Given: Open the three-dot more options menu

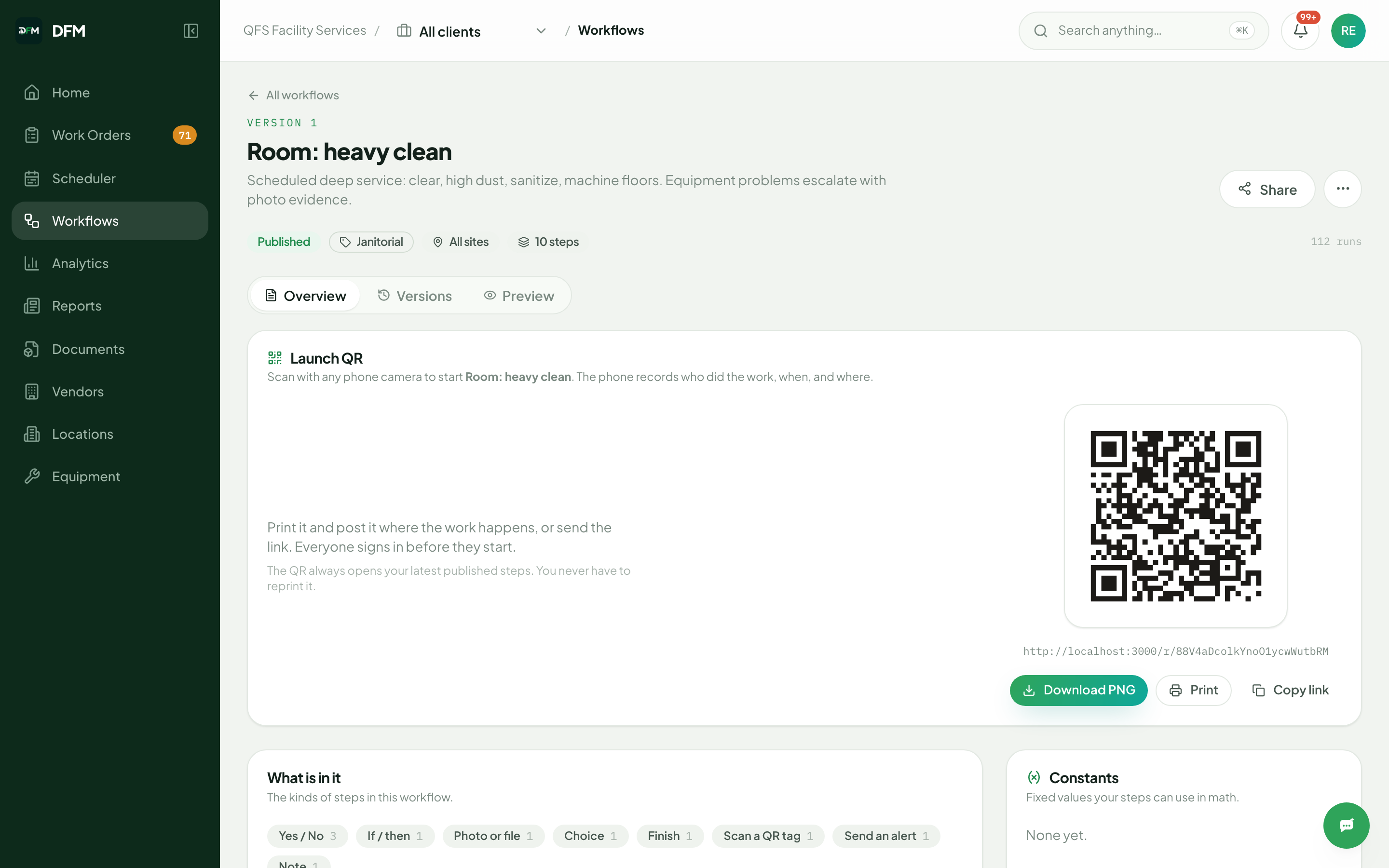Looking at the screenshot, I should (1343, 189).
